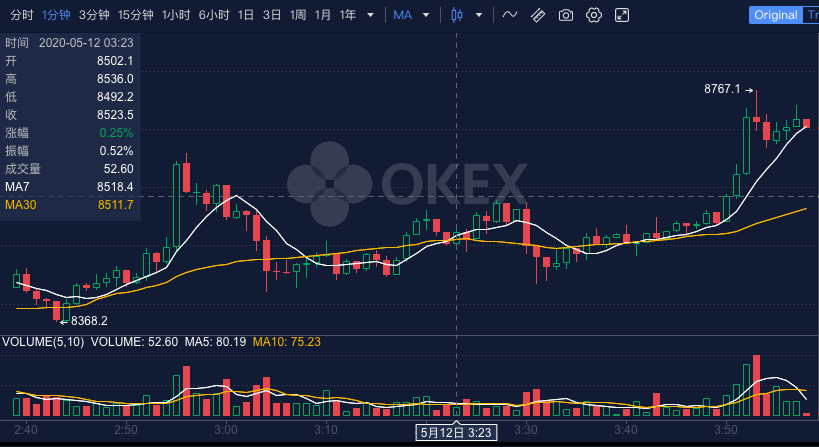Select the 1周 interval

point(298,15)
